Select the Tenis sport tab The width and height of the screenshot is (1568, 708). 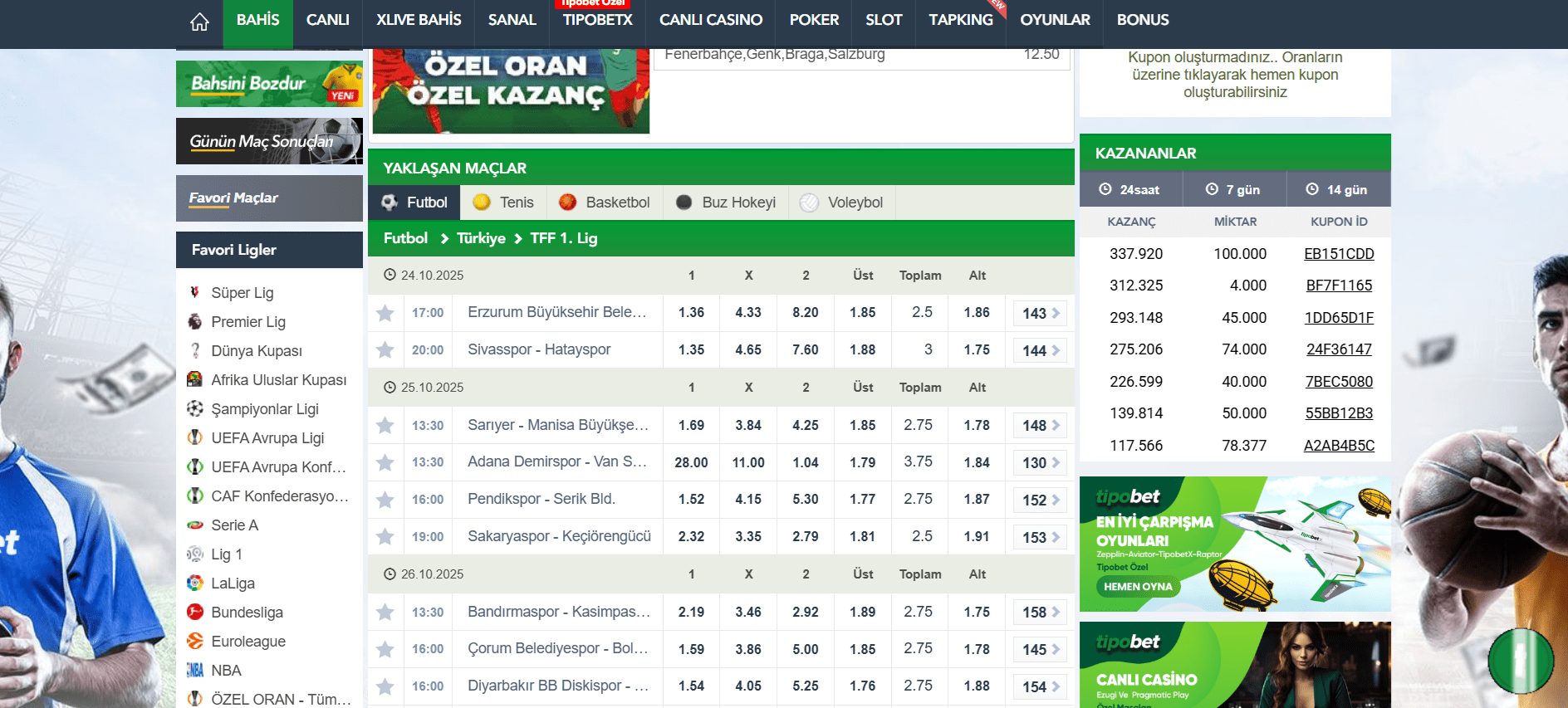[x=503, y=203]
